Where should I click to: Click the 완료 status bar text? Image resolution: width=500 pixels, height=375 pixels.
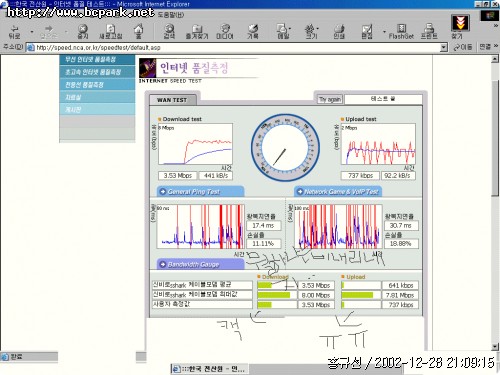point(16,357)
